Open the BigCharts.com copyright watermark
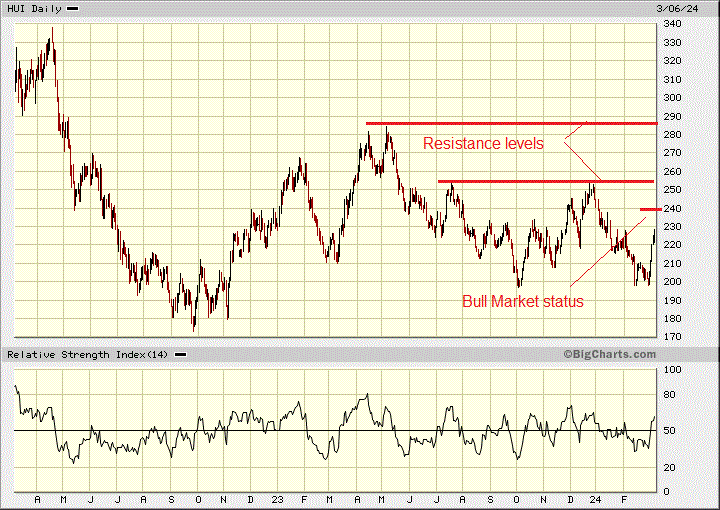Viewport: 720px width, 510px height. pos(608,354)
